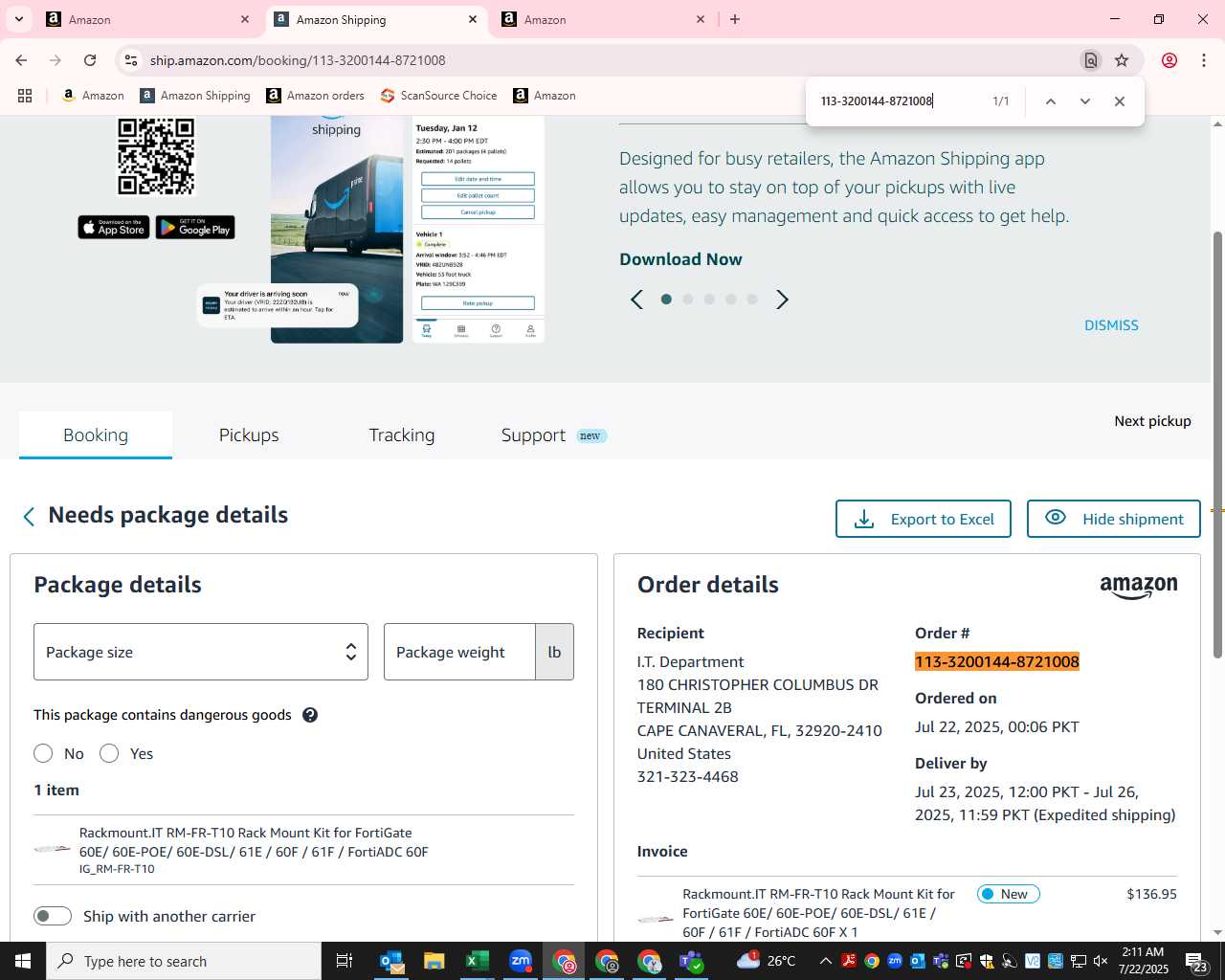Open the notification center icon
The width and height of the screenshot is (1225, 980).
pyautogui.click(x=1196, y=961)
